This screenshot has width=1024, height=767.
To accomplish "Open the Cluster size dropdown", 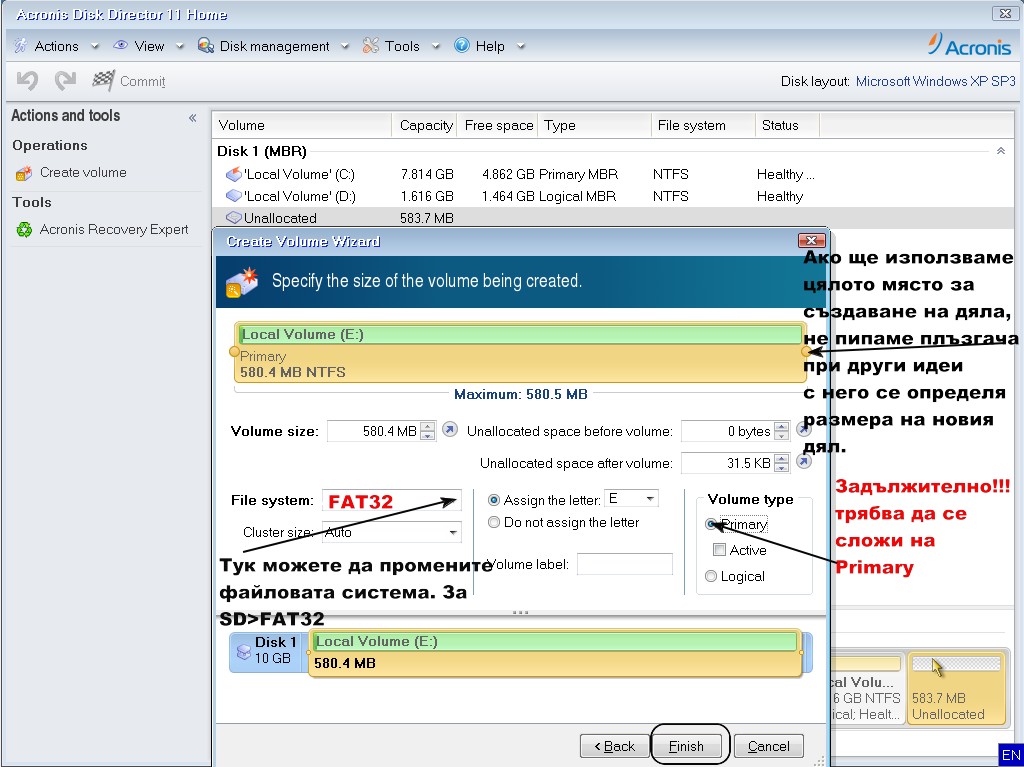I will [x=453, y=533].
